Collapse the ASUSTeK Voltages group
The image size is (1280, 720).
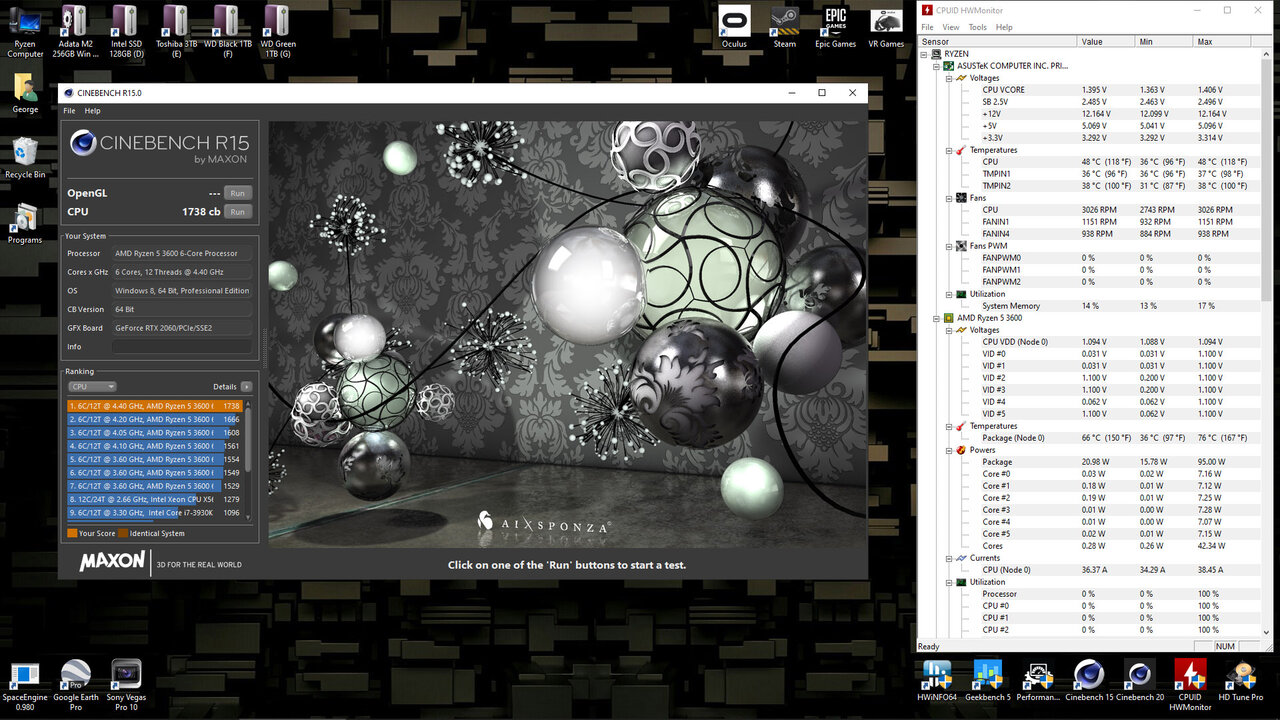tap(949, 78)
